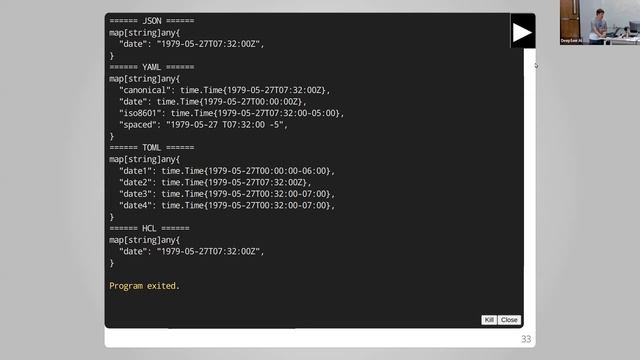640x360 pixels.
Task: Click the YAML "date" line ending in 00:00:00Z
Action: click(x=213, y=102)
